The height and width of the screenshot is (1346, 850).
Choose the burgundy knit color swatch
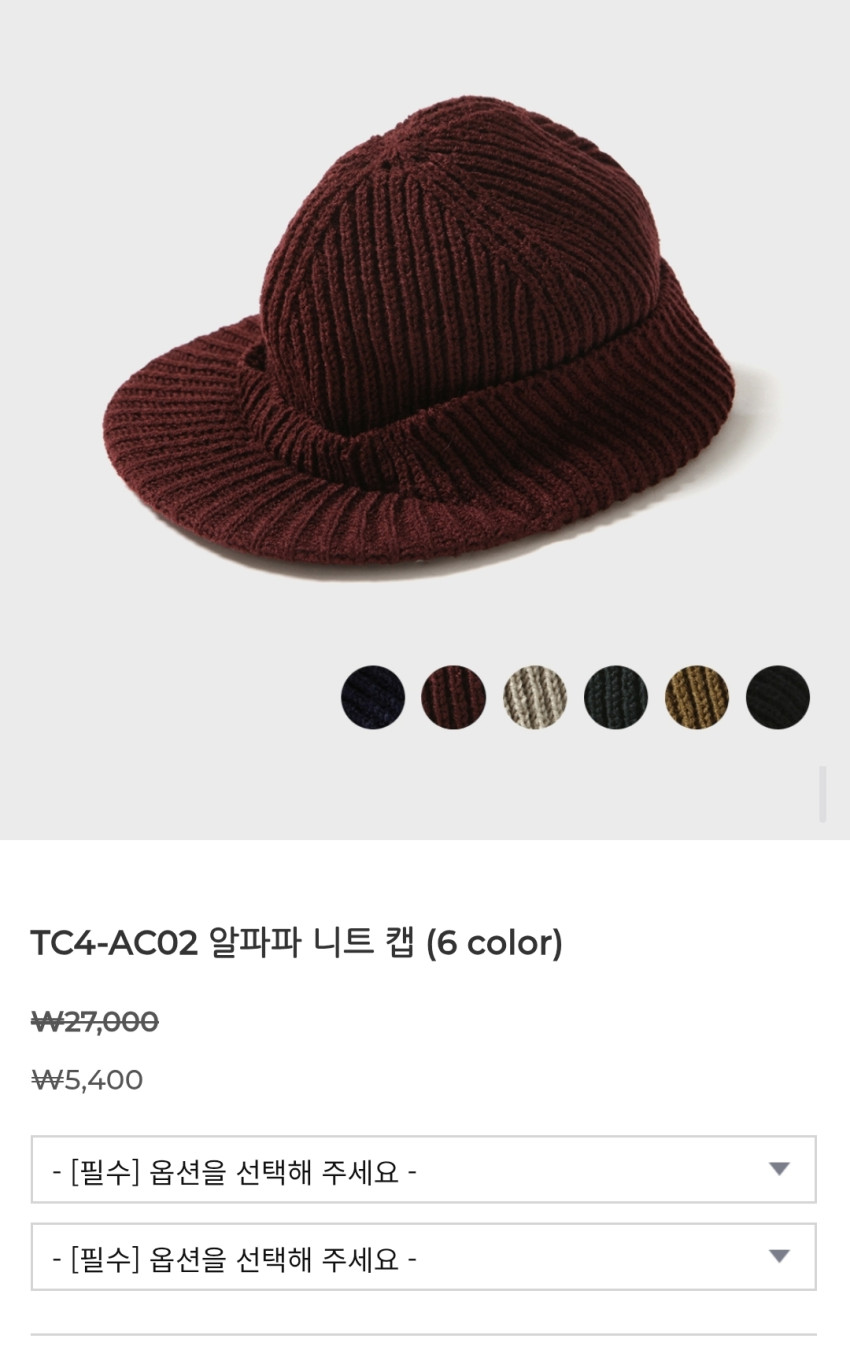(x=454, y=697)
